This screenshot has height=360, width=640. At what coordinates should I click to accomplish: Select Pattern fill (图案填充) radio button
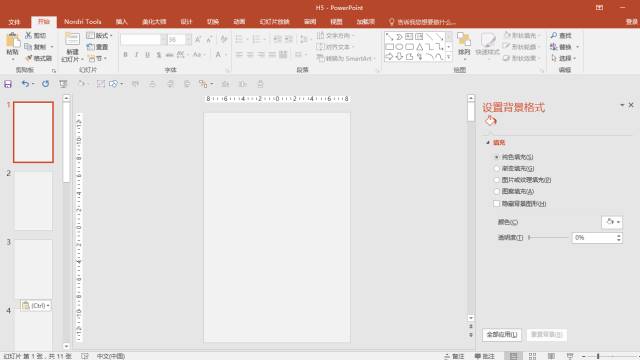[x=497, y=191]
